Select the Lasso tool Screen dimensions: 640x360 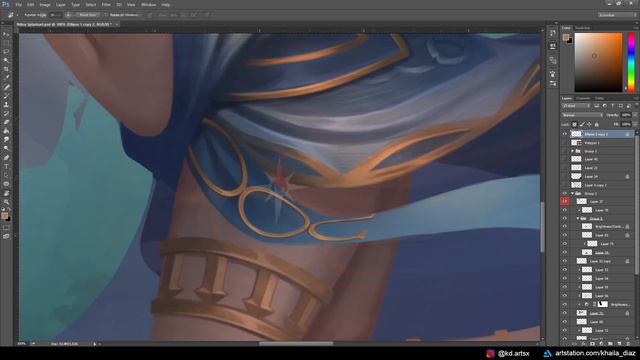click(6, 52)
